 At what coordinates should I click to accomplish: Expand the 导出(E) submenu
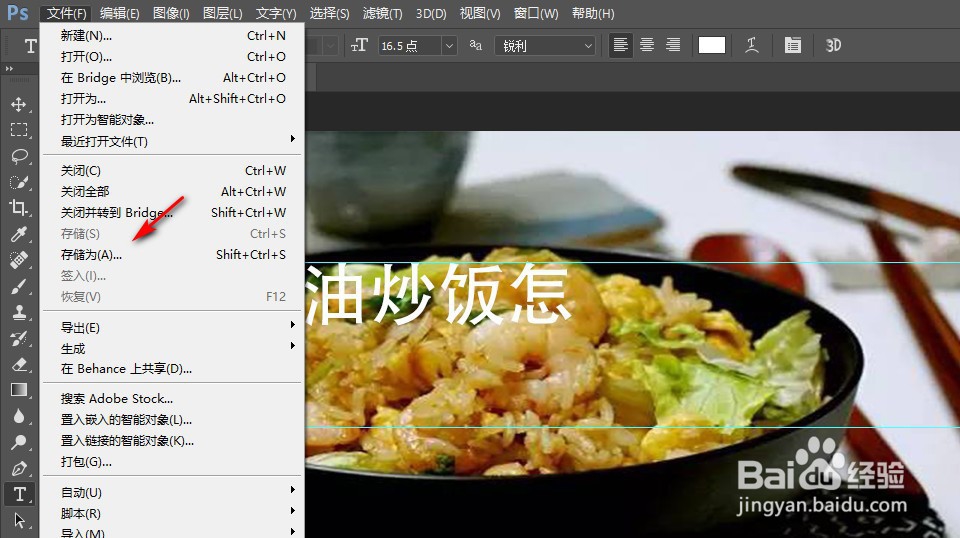click(x=171, y=327)
